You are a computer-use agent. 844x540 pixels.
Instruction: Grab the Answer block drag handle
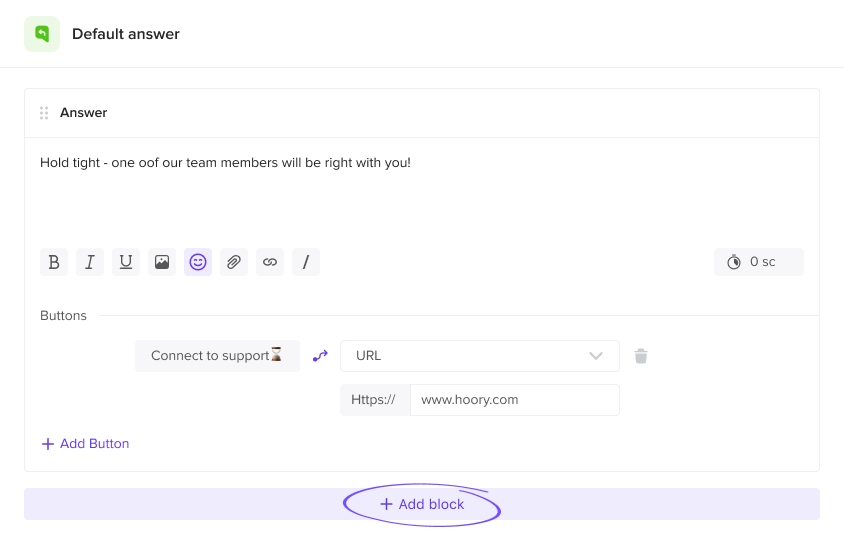tap(44, 113)
